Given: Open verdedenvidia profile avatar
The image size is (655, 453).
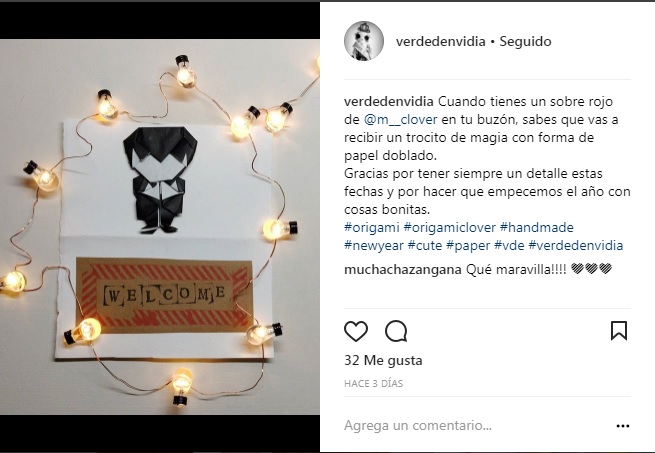Looking at the screenshot, I should [x=364, y=41].
